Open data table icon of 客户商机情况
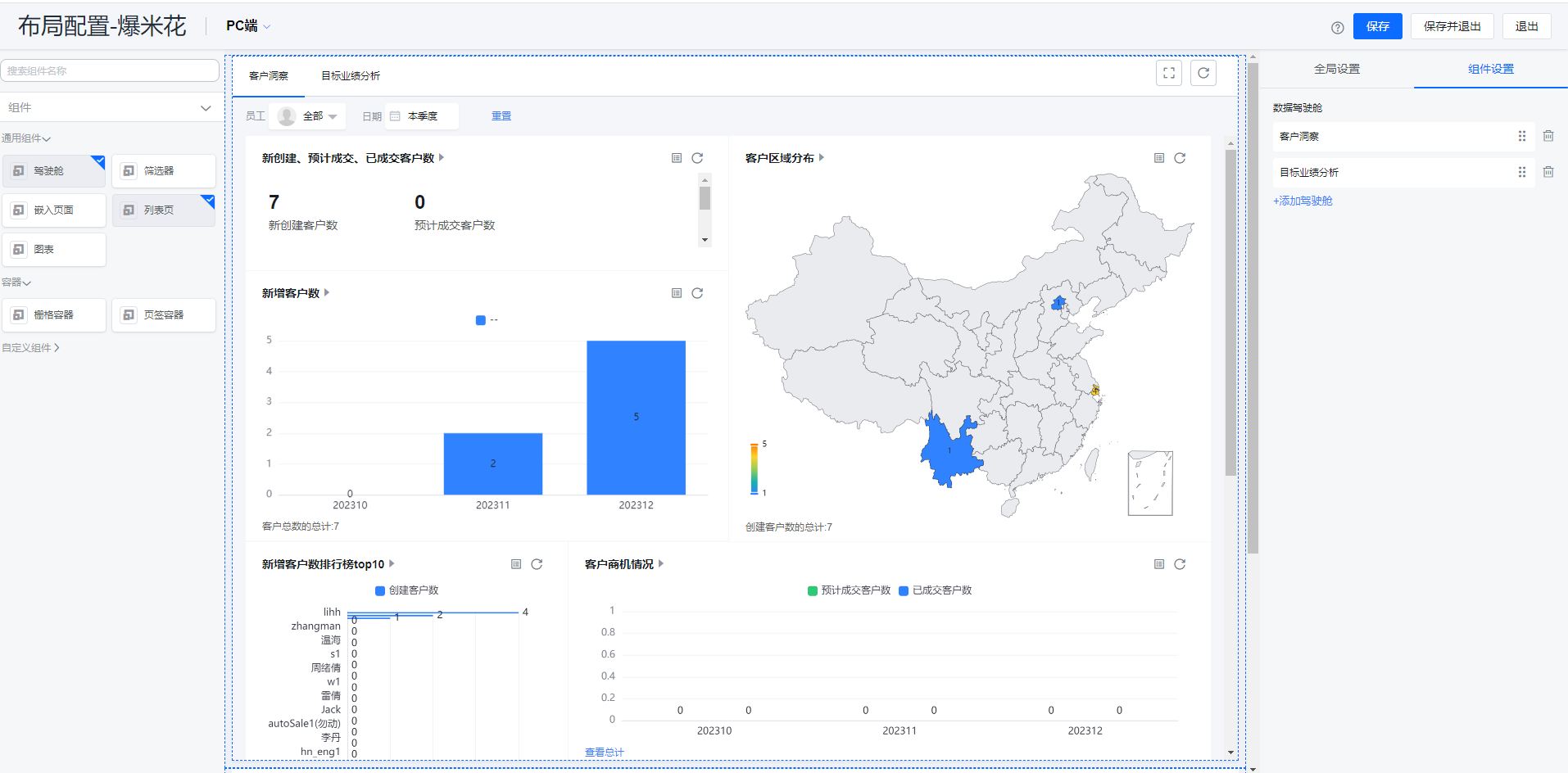Image resolution: width=1568 pixels, height=773 pixels. [x=1159, y=564]
